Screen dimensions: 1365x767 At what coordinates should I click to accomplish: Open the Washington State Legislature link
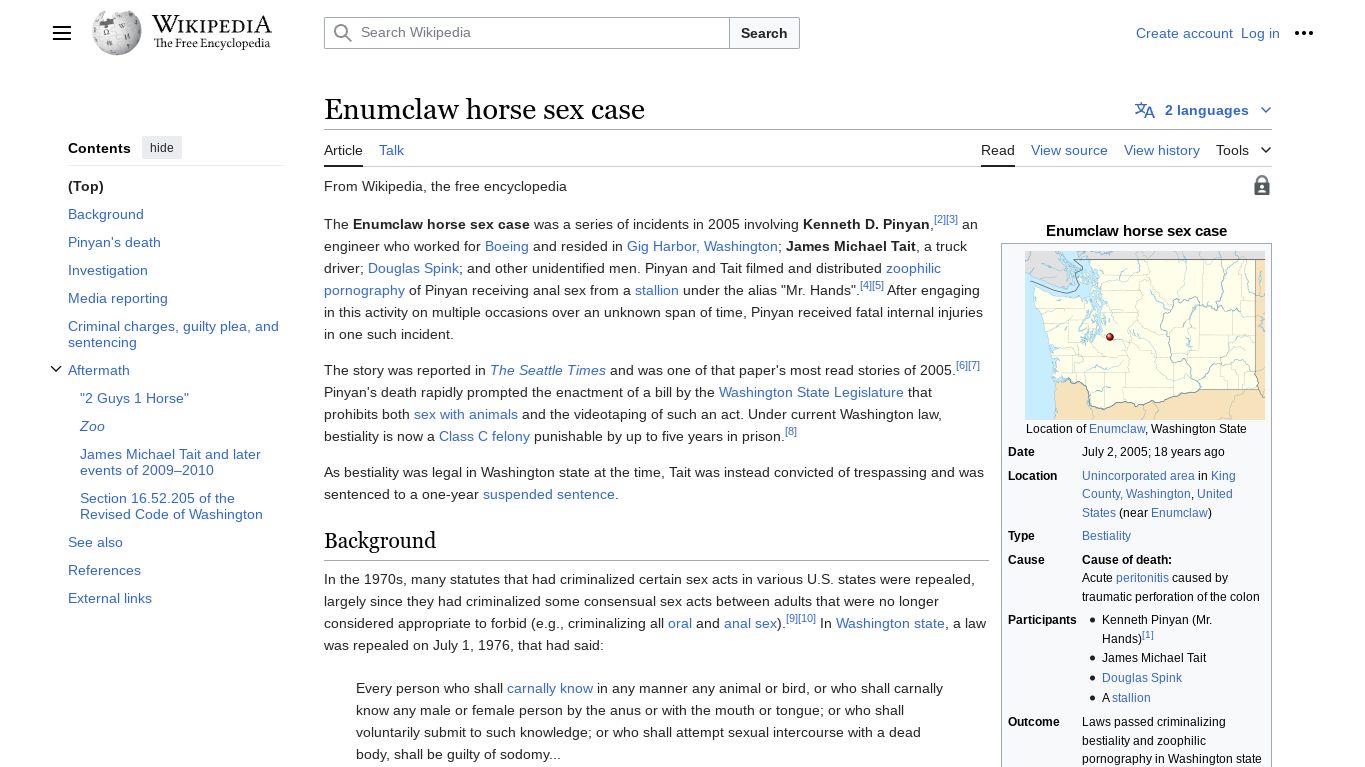point(811,392)
